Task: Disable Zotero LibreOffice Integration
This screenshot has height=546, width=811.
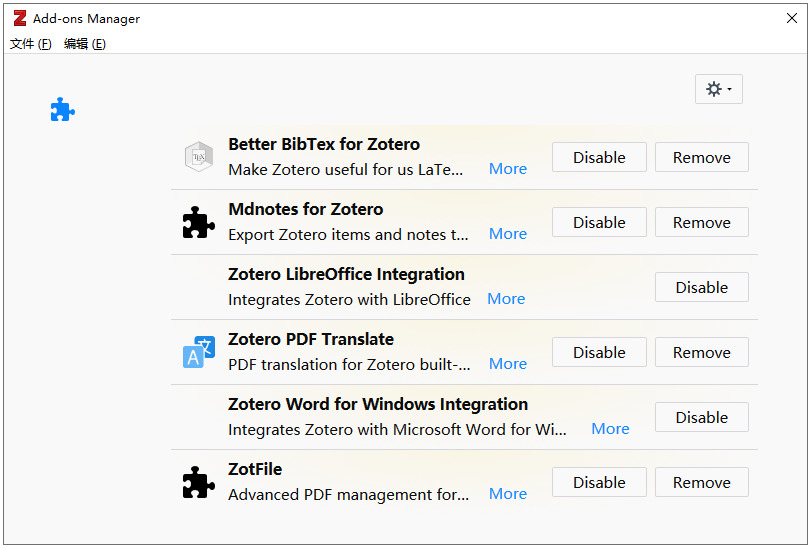Action: pos(701,287)
